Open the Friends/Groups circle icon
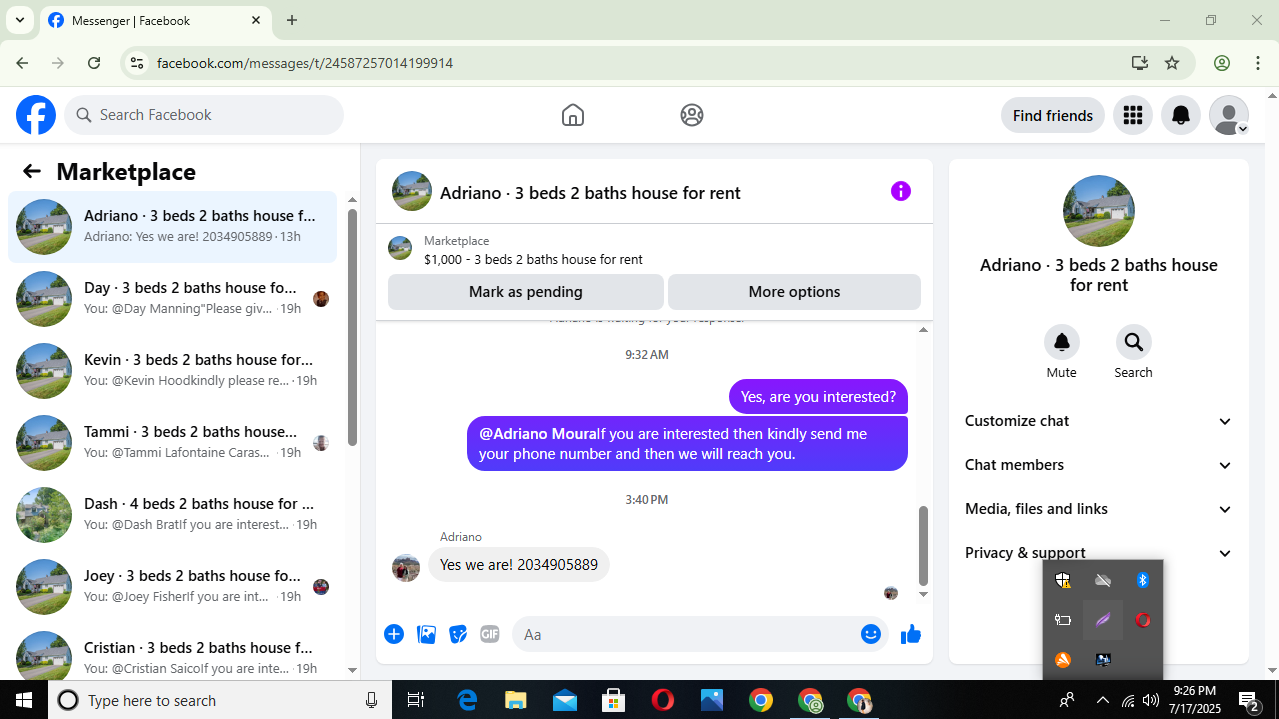This screenshot has height=719, width=1279. click(692, 115)
